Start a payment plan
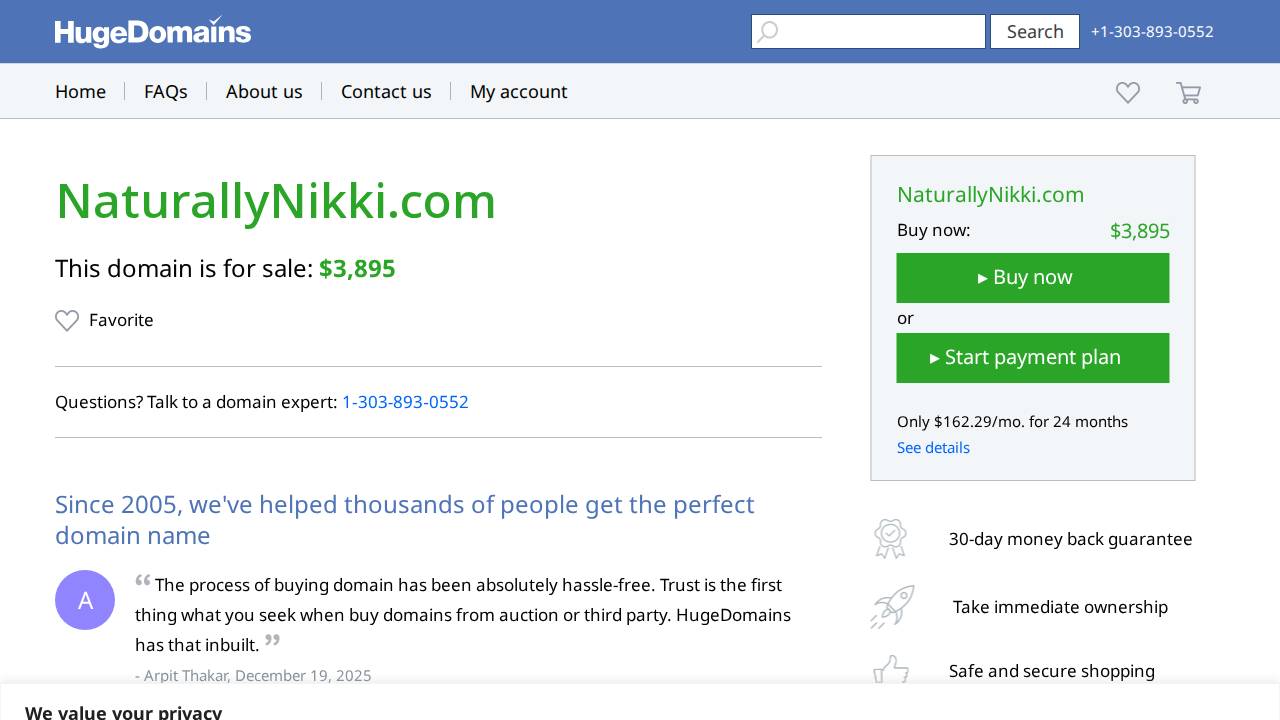The image size is (1280, 720). tap(1032, 357)
